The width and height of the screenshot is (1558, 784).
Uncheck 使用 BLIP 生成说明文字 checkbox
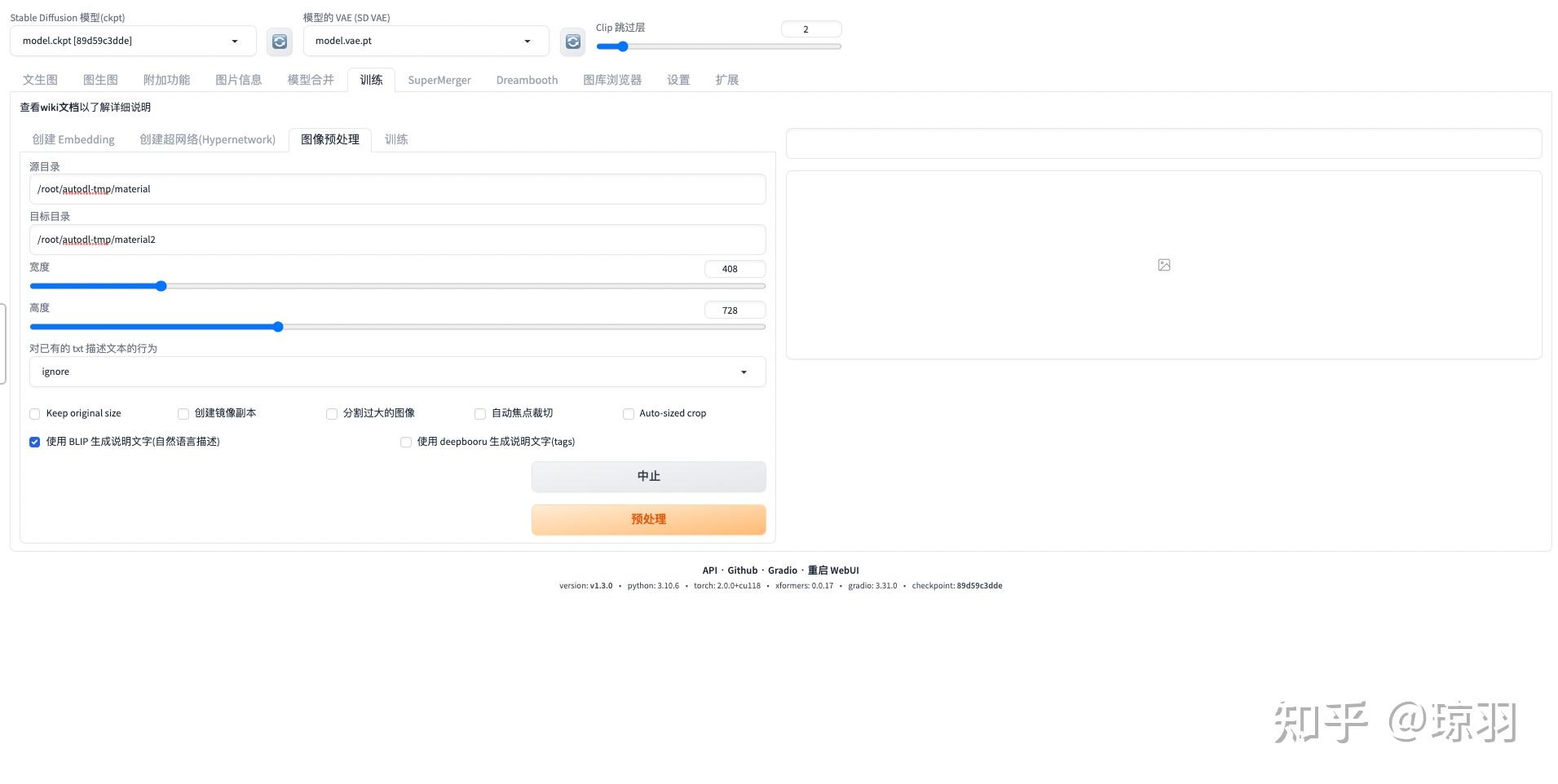[35, 442]
